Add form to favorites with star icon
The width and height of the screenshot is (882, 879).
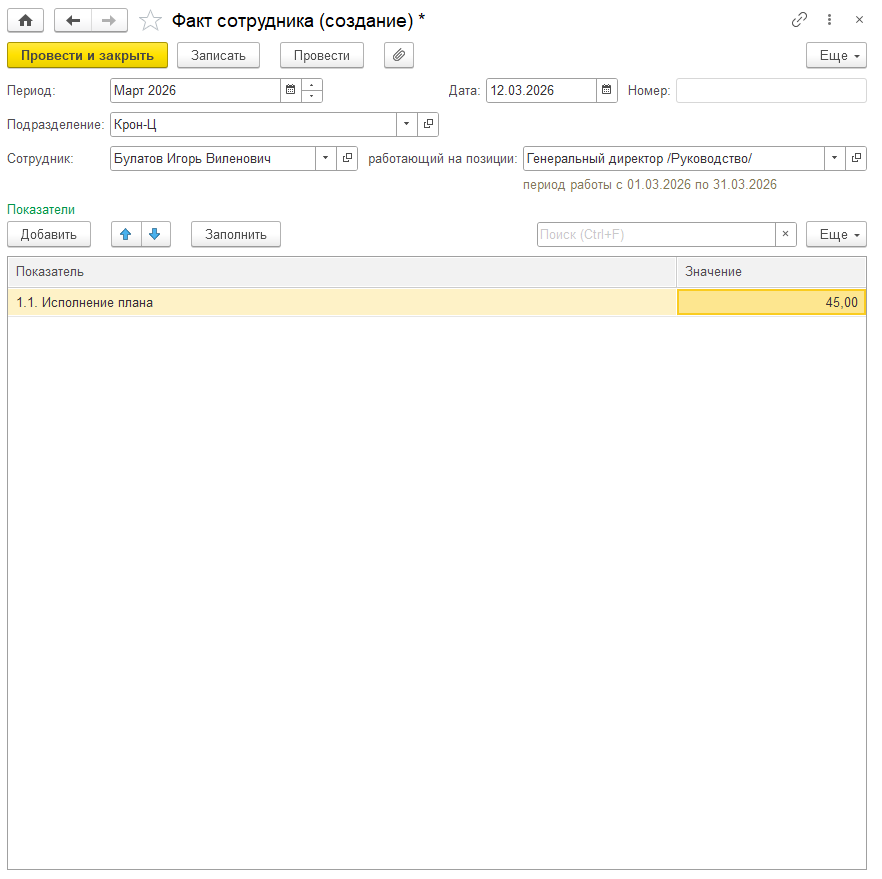point(150,20)
